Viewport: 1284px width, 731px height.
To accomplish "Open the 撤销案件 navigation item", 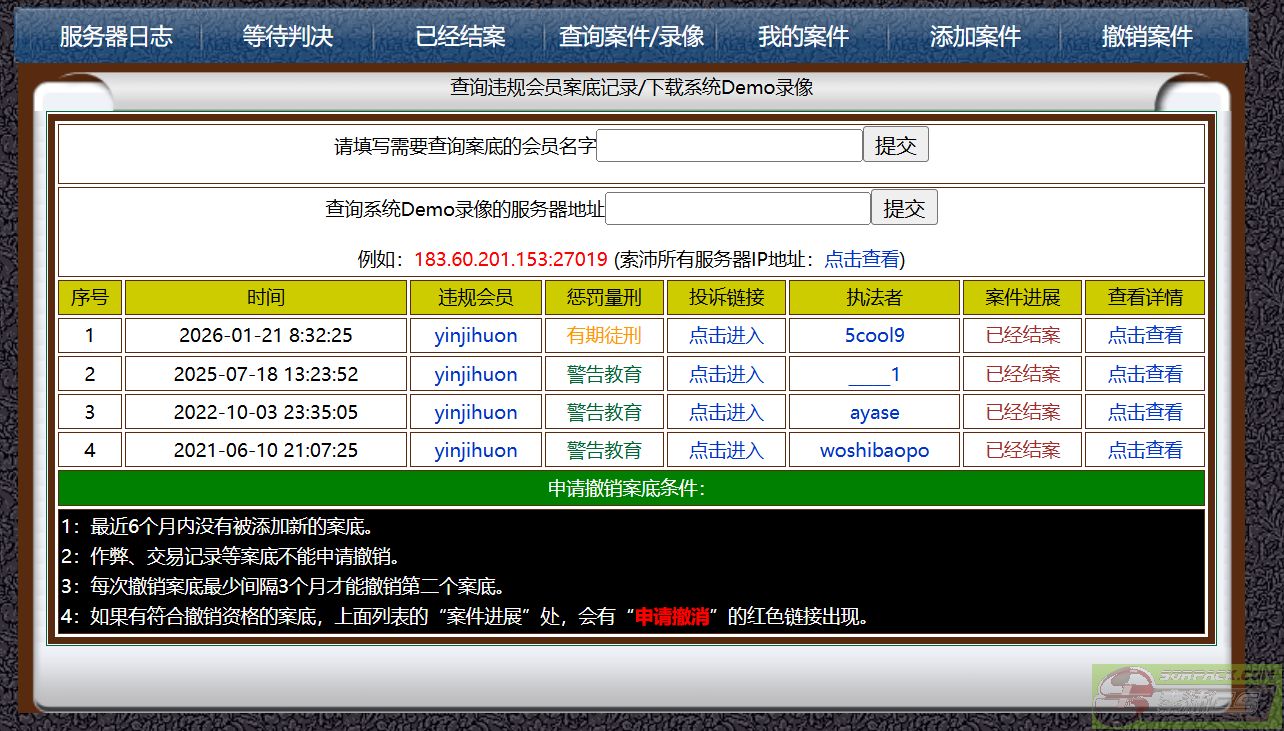I will click(x=1147, y=37).
